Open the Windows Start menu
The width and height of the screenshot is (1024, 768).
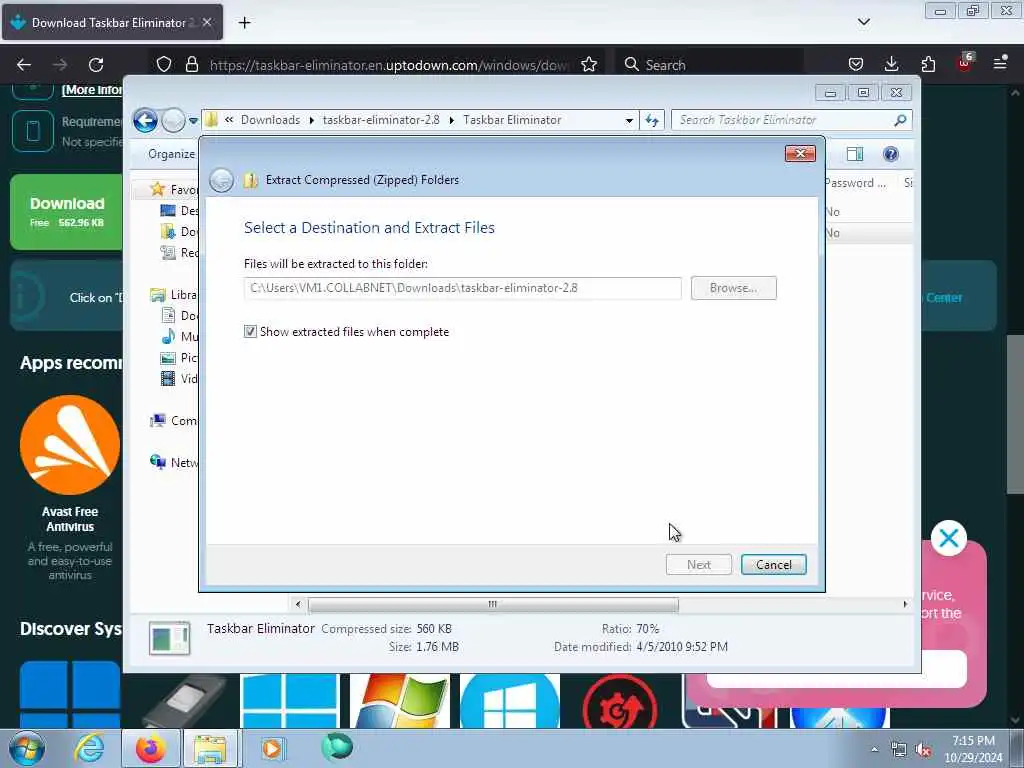27,748
